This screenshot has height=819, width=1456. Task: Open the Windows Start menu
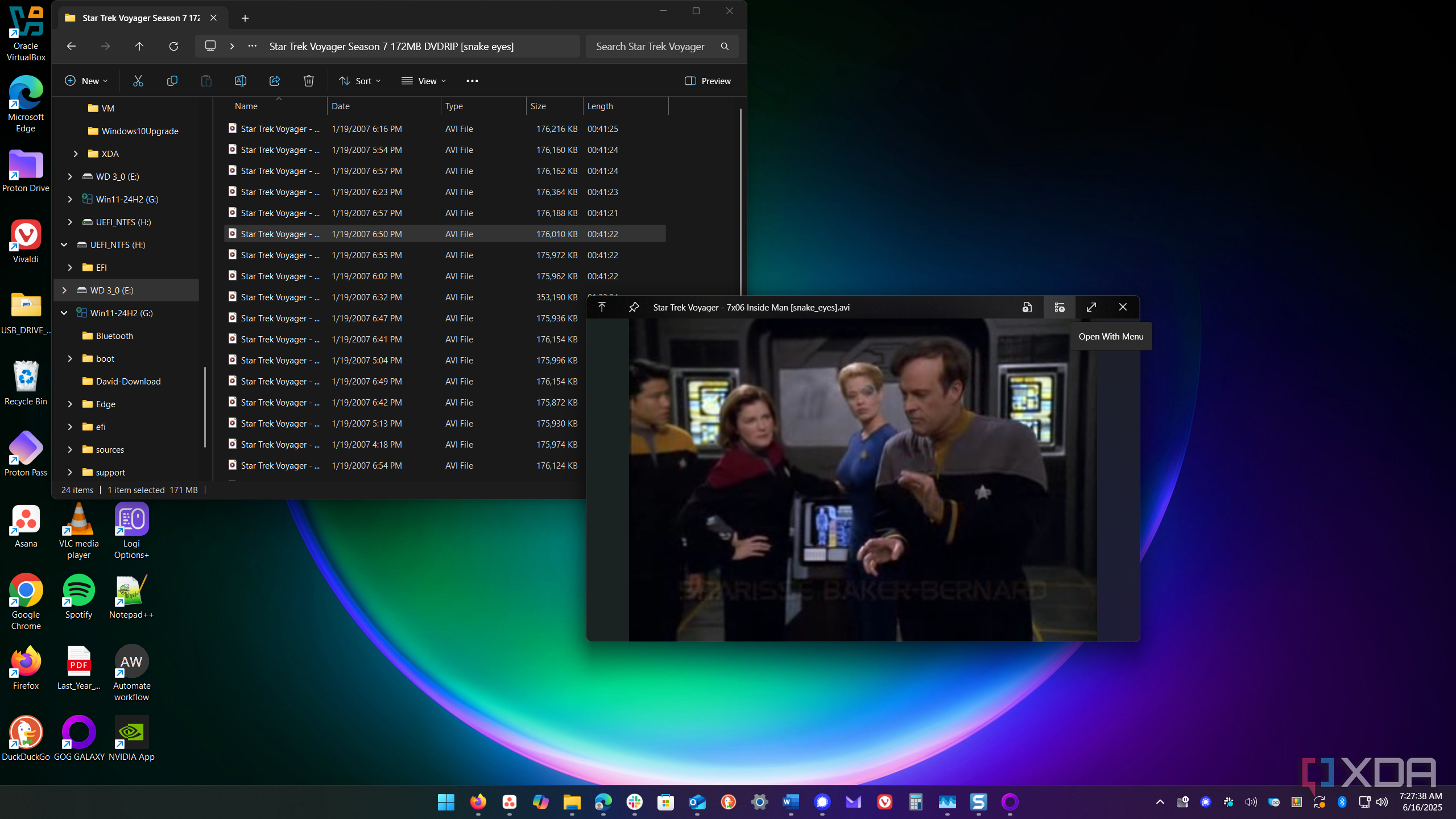coord(446,802)
